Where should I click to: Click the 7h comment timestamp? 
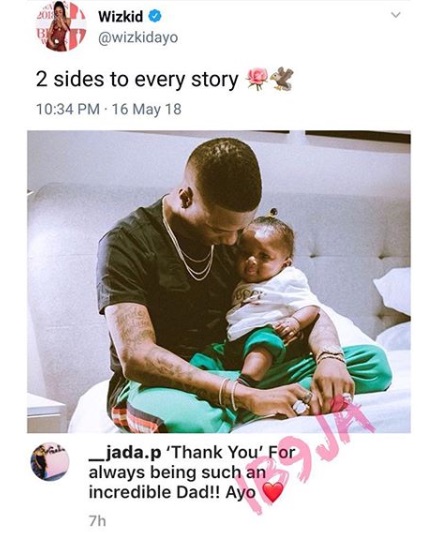(x=97, y=521)
